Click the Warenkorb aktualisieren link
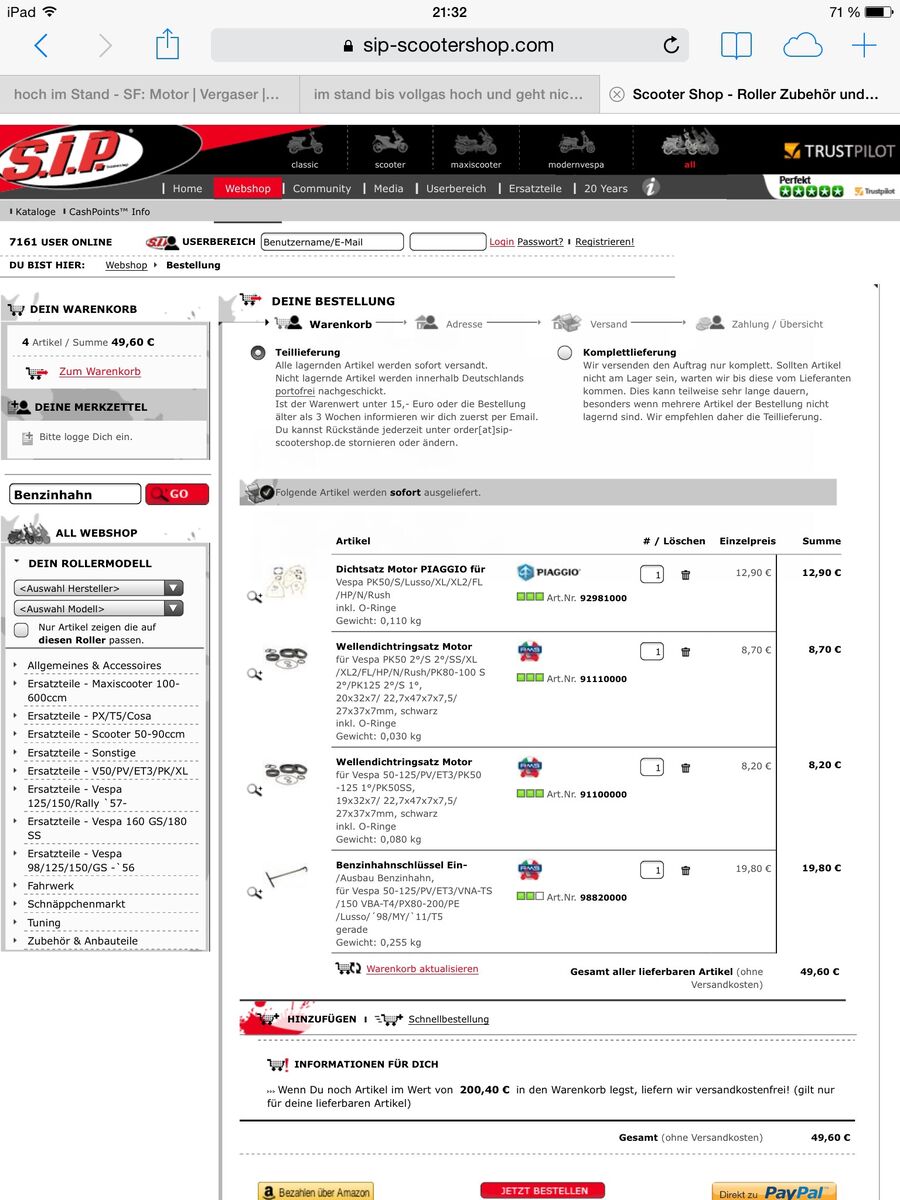 click(x=422, y=969)
